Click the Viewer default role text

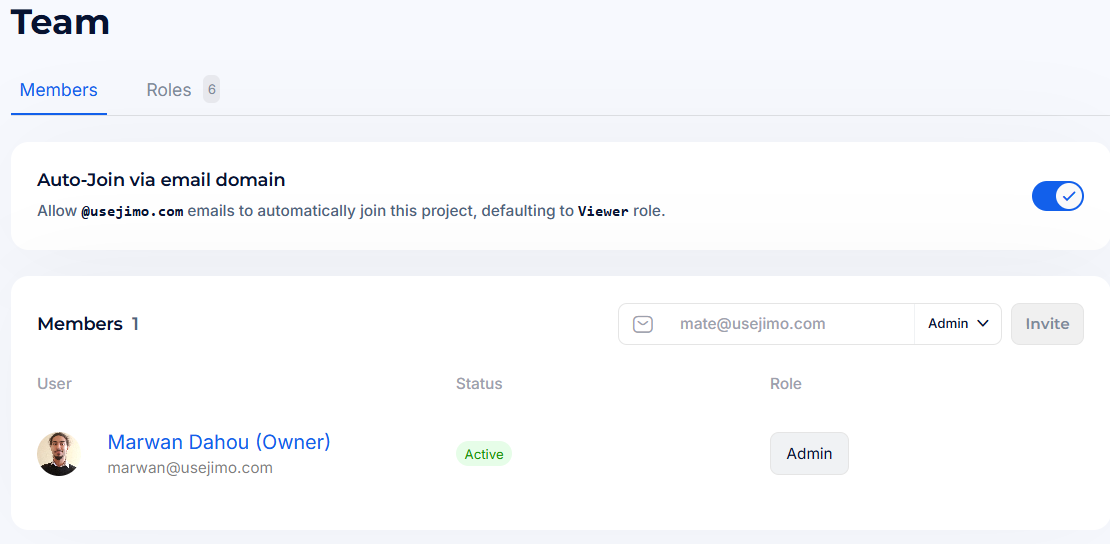tap(603, 212)
